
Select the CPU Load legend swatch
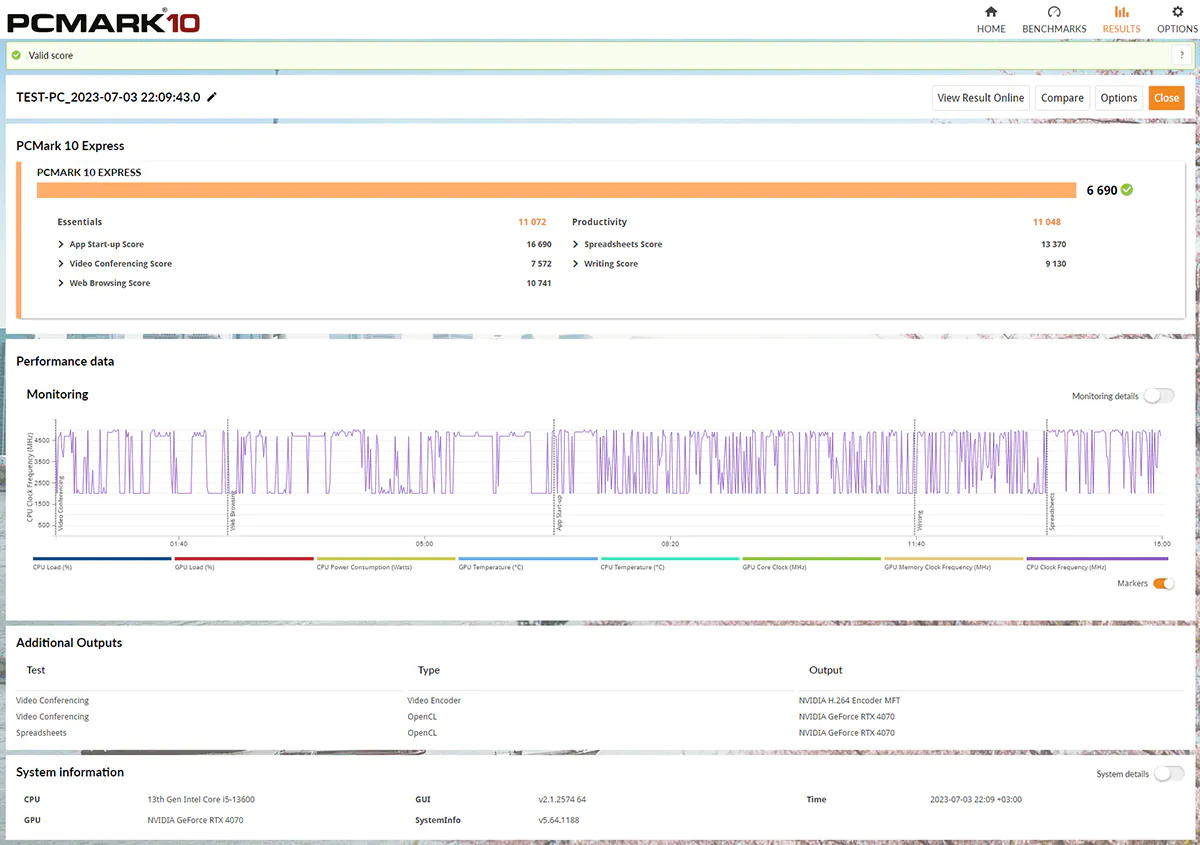pyautogui.click(x=102, y=559)
